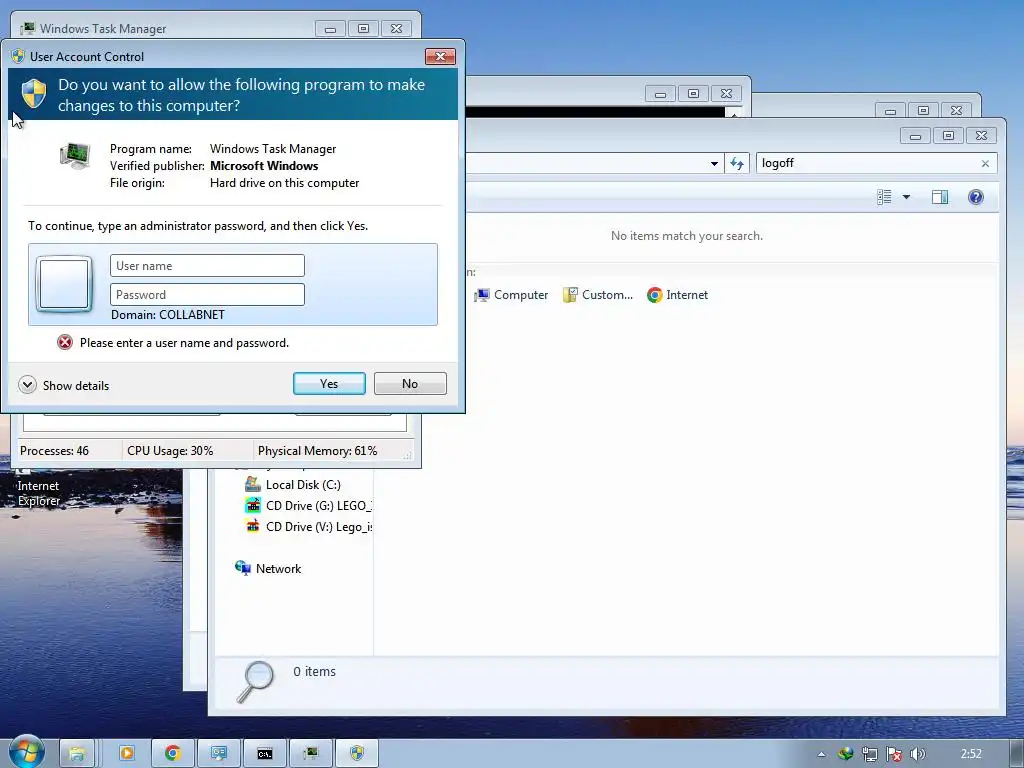Minimize the Windows Task Manager window
The image size is (1024, 768).
click(330, 29)
